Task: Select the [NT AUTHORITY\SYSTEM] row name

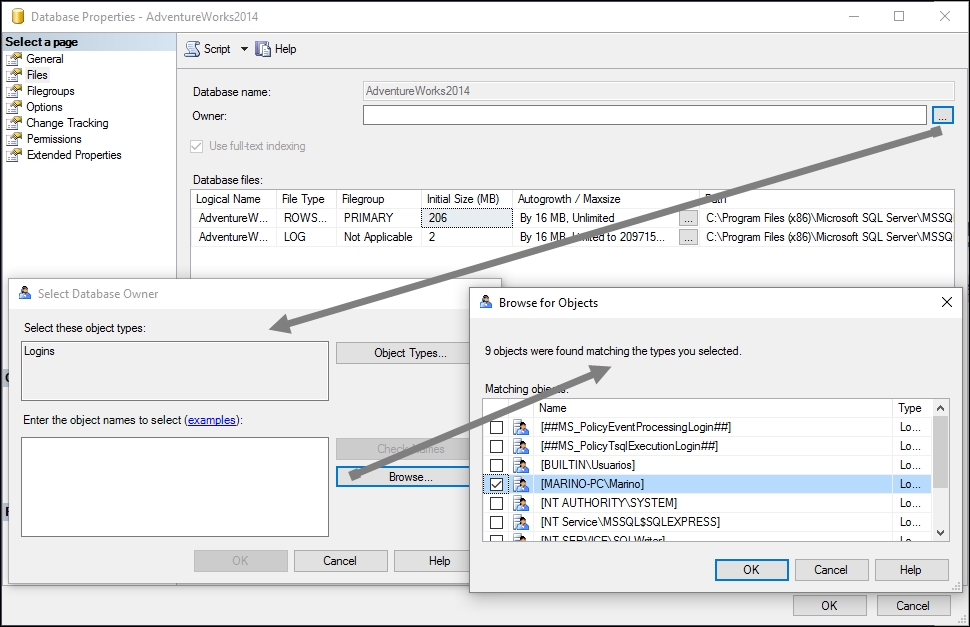Action: 609,503
